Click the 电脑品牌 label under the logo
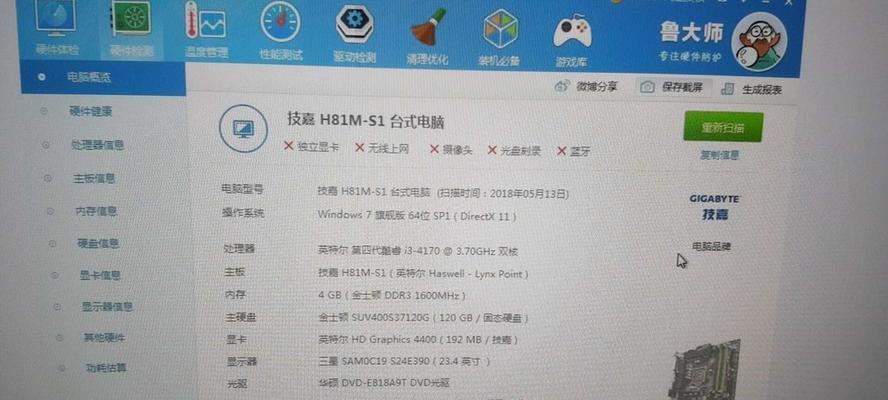 [711, 246]
